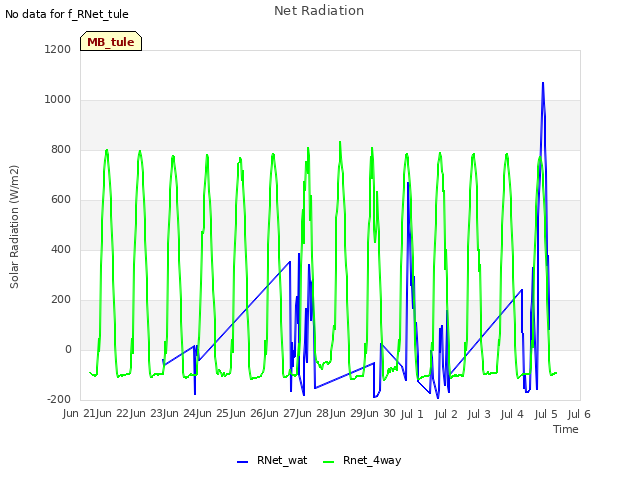The image size is (640, 480).
Task: Toggle the Rnet_4way legend entry
Action: point(362,460)
